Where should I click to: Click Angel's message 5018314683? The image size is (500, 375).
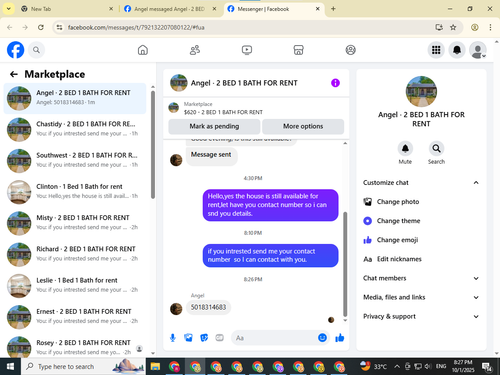tap(208, 307)
